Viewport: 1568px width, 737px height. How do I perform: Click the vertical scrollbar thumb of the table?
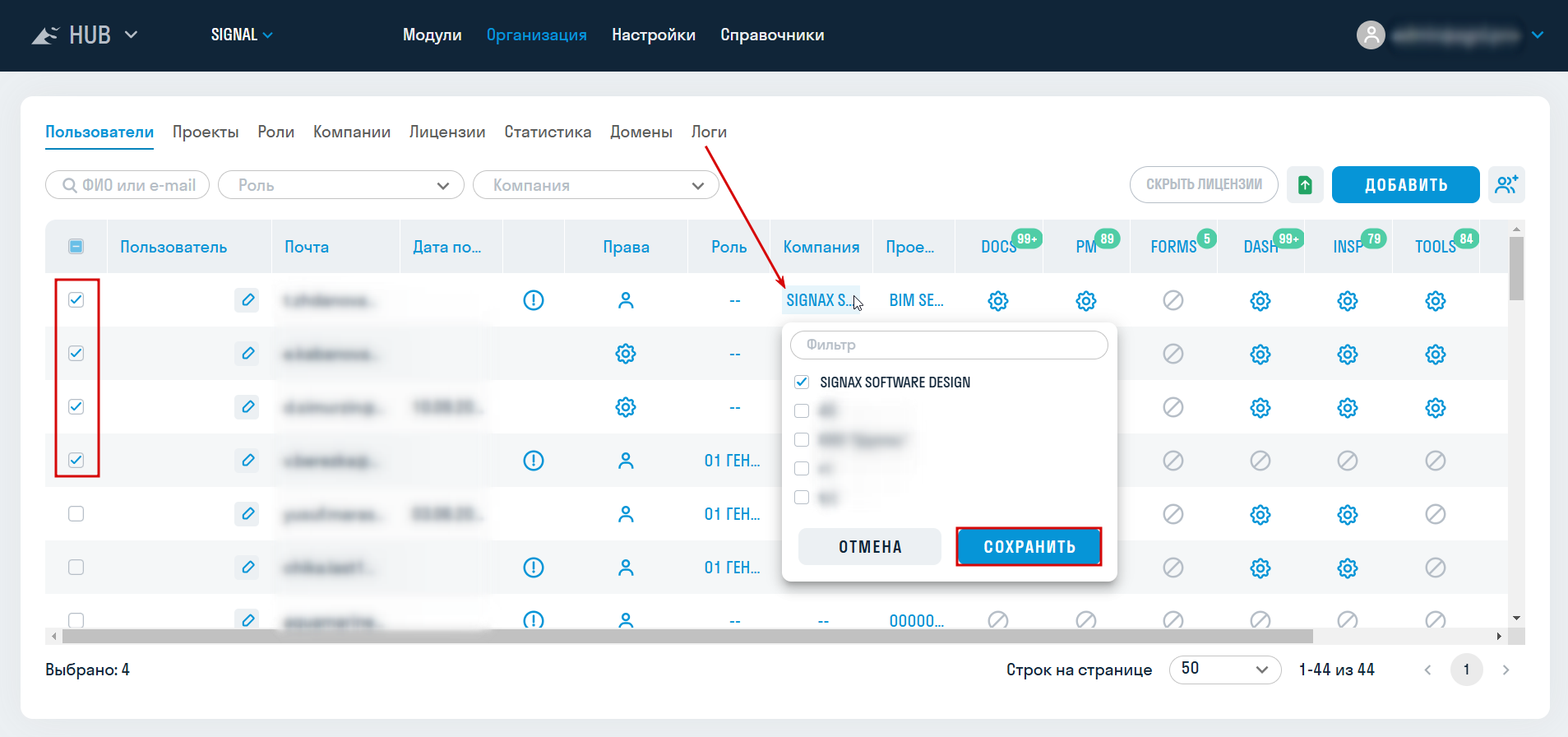pyautogui.click(x=1517, y=268)
